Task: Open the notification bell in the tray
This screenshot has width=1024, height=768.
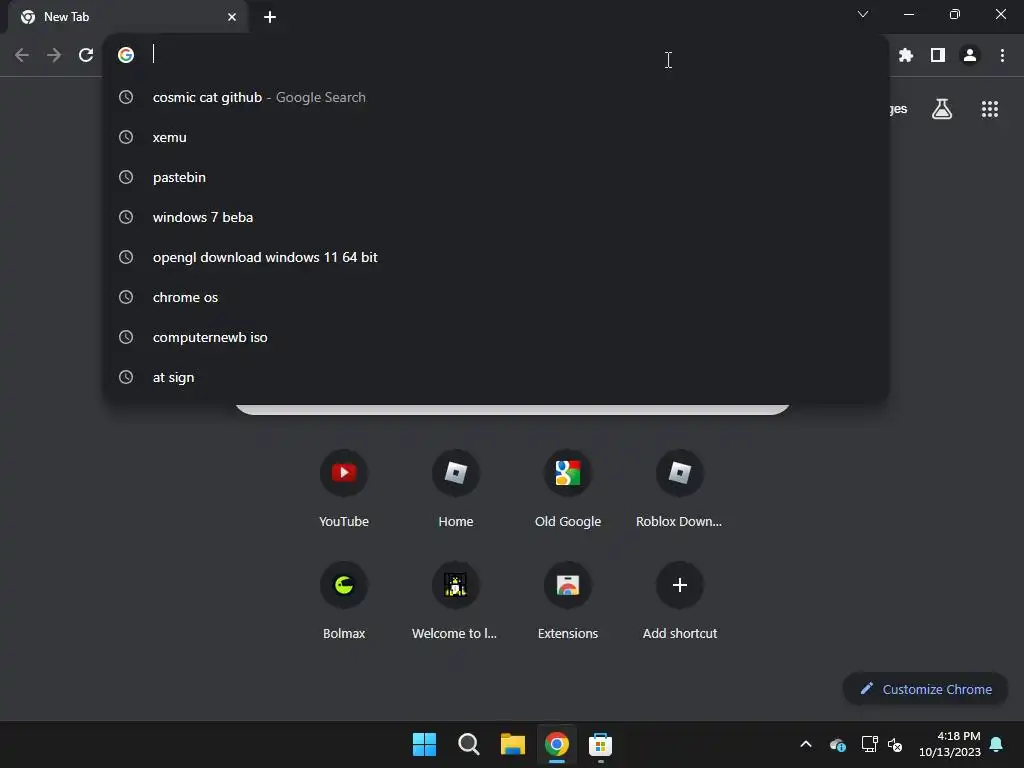Action: click(997, 744)
